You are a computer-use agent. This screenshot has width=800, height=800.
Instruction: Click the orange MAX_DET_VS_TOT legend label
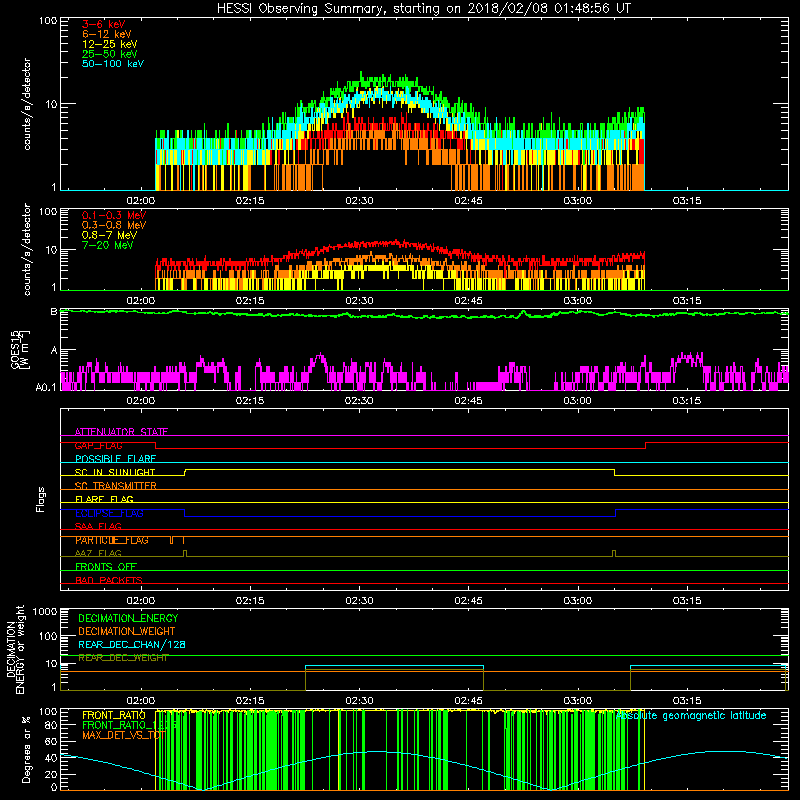(123, 735)
